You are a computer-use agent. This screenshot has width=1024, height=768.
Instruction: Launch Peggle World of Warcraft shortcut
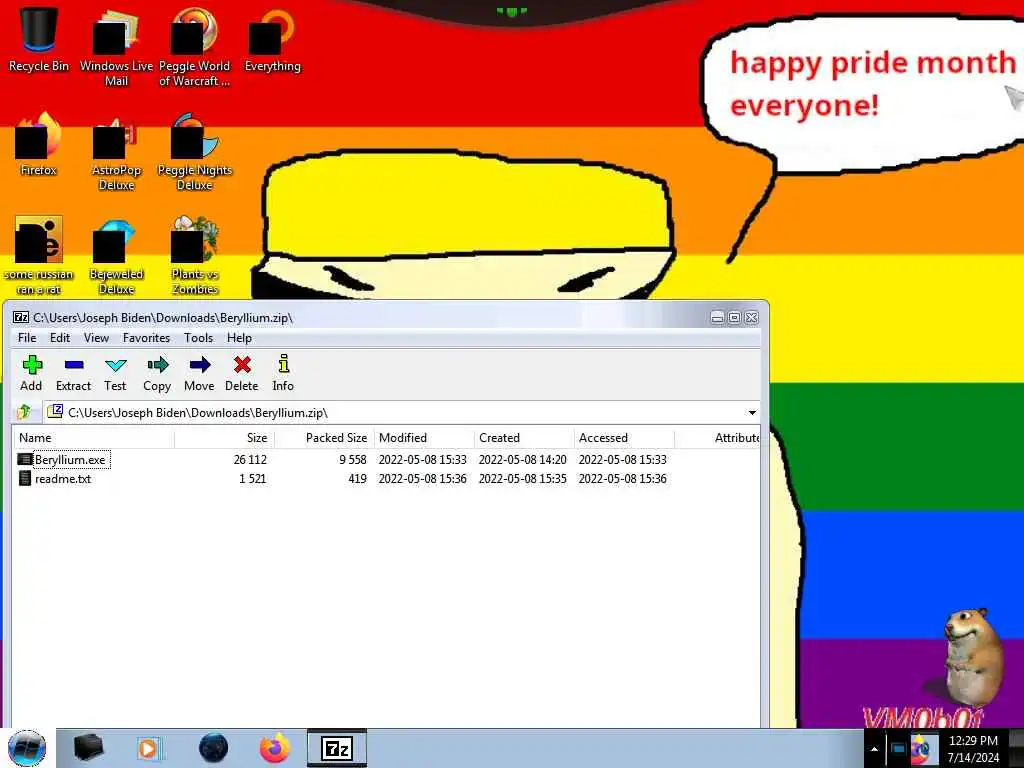[x=195, y=47]
